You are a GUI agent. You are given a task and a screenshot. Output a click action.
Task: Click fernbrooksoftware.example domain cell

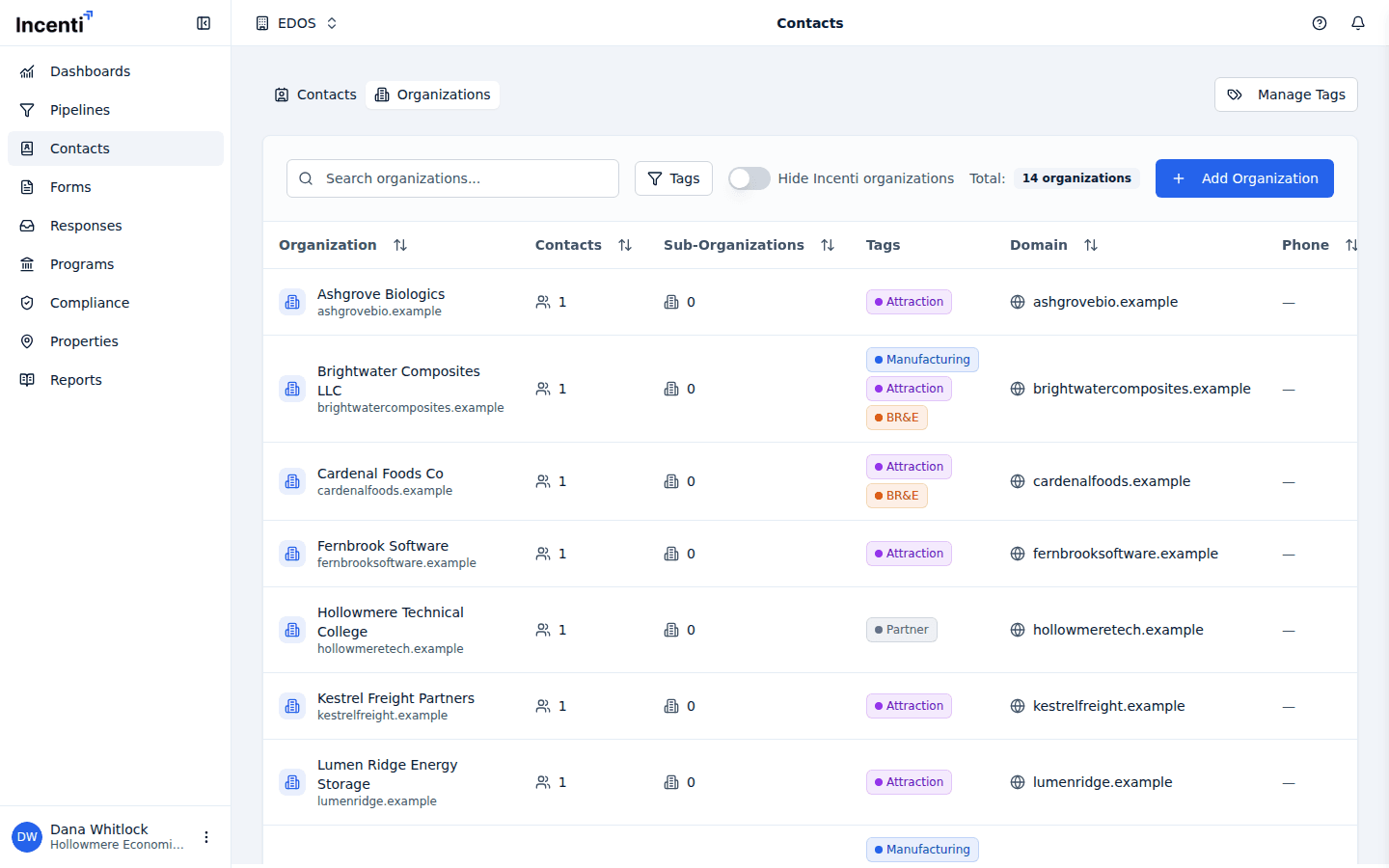(1114, 554)
